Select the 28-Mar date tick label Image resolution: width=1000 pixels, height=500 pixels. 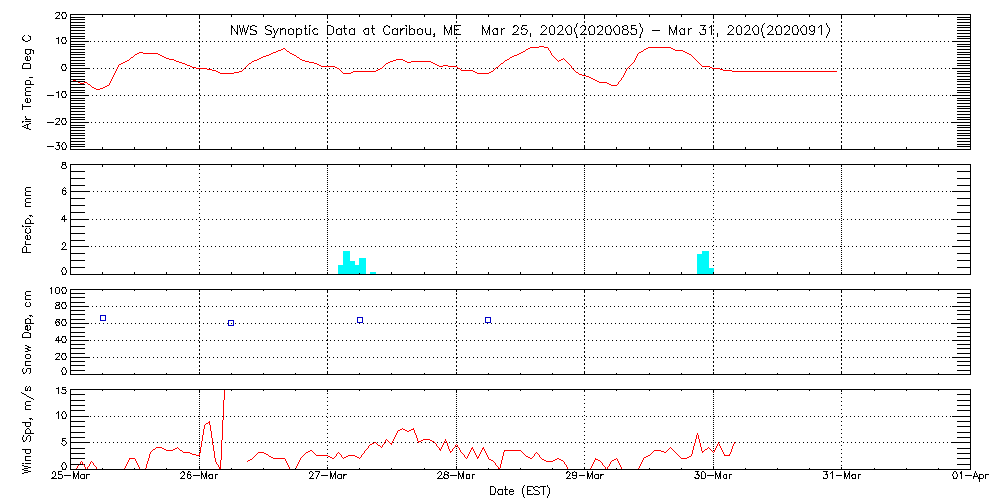click(456, 477)
